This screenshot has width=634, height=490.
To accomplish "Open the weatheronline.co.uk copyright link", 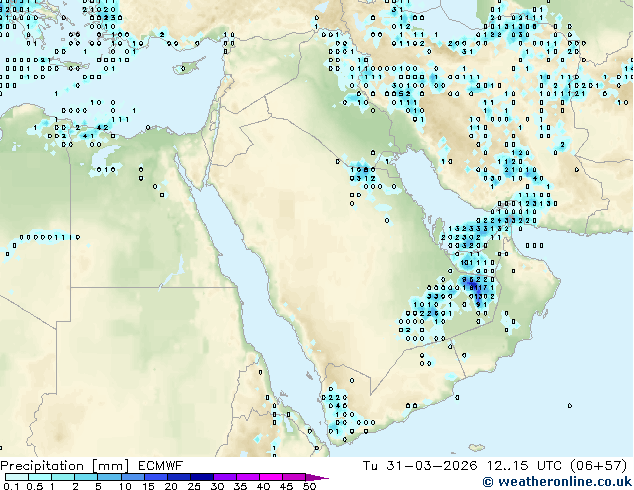I will tap(557, 482).
